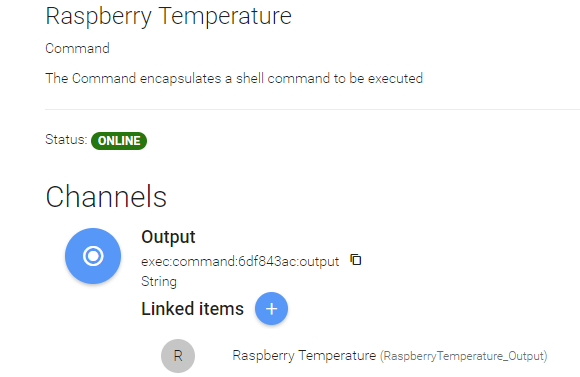Screen dimensions: 580x377
Task: Click the gray R item avatar
Action: click(x=178, y=356)
